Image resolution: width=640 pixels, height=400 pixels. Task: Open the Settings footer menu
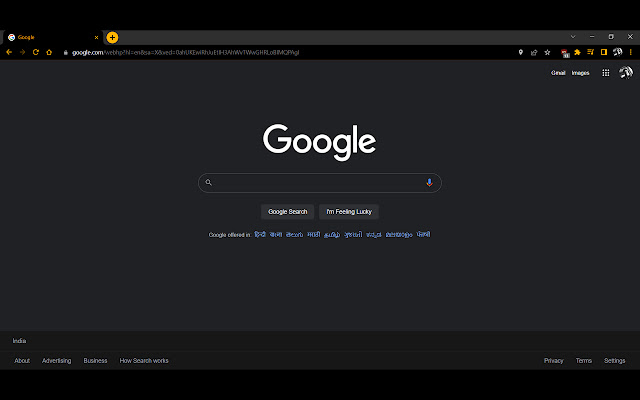(615, 361)
